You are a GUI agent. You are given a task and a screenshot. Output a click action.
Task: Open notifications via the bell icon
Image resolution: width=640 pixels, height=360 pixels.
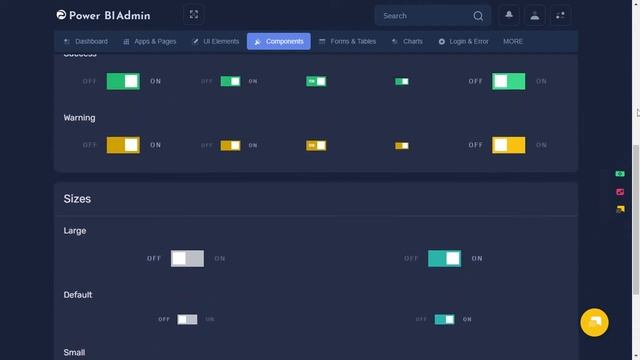pos(509,15)
